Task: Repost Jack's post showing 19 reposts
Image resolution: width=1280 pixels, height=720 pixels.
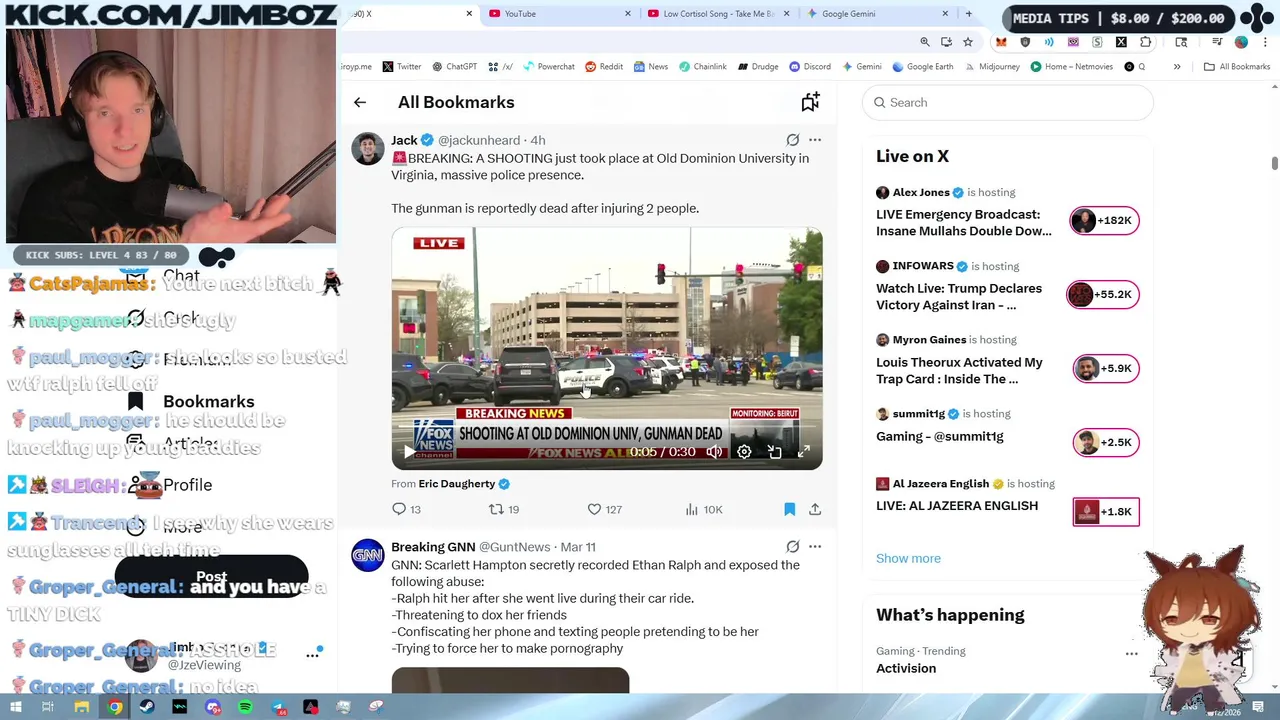Action: [x=503, y=509]
